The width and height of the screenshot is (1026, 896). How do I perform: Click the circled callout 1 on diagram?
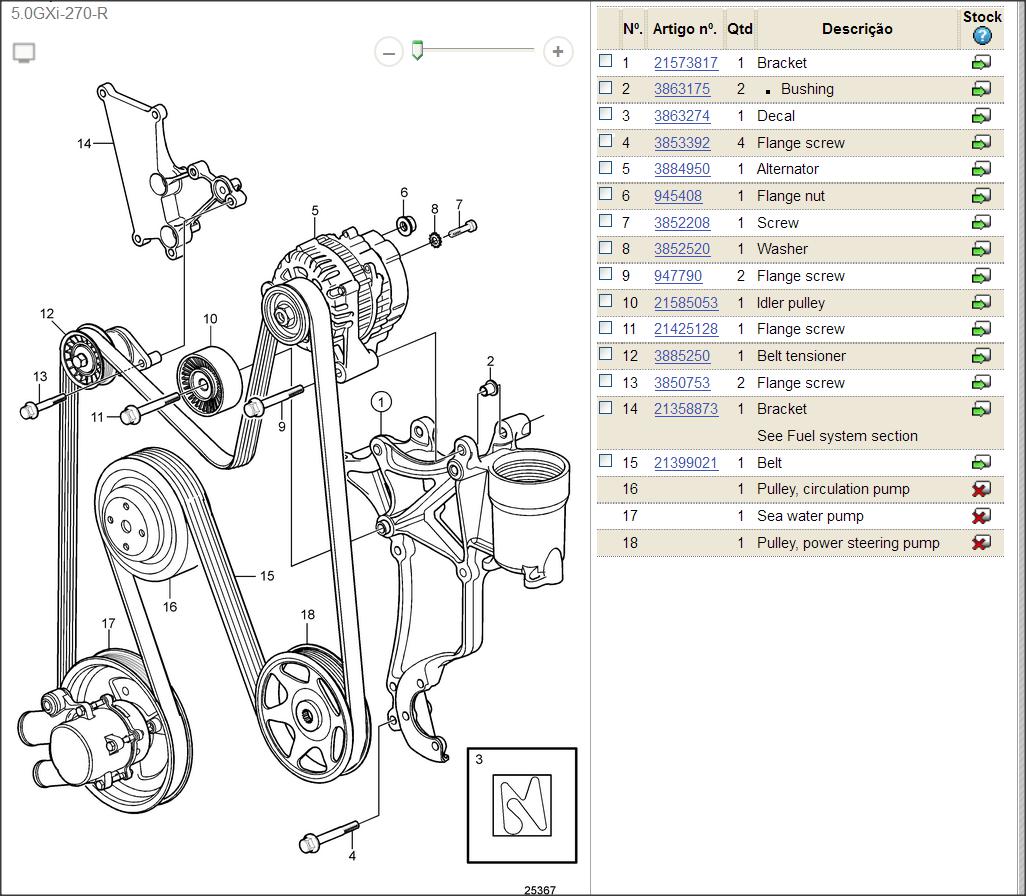tap(381, 402)
